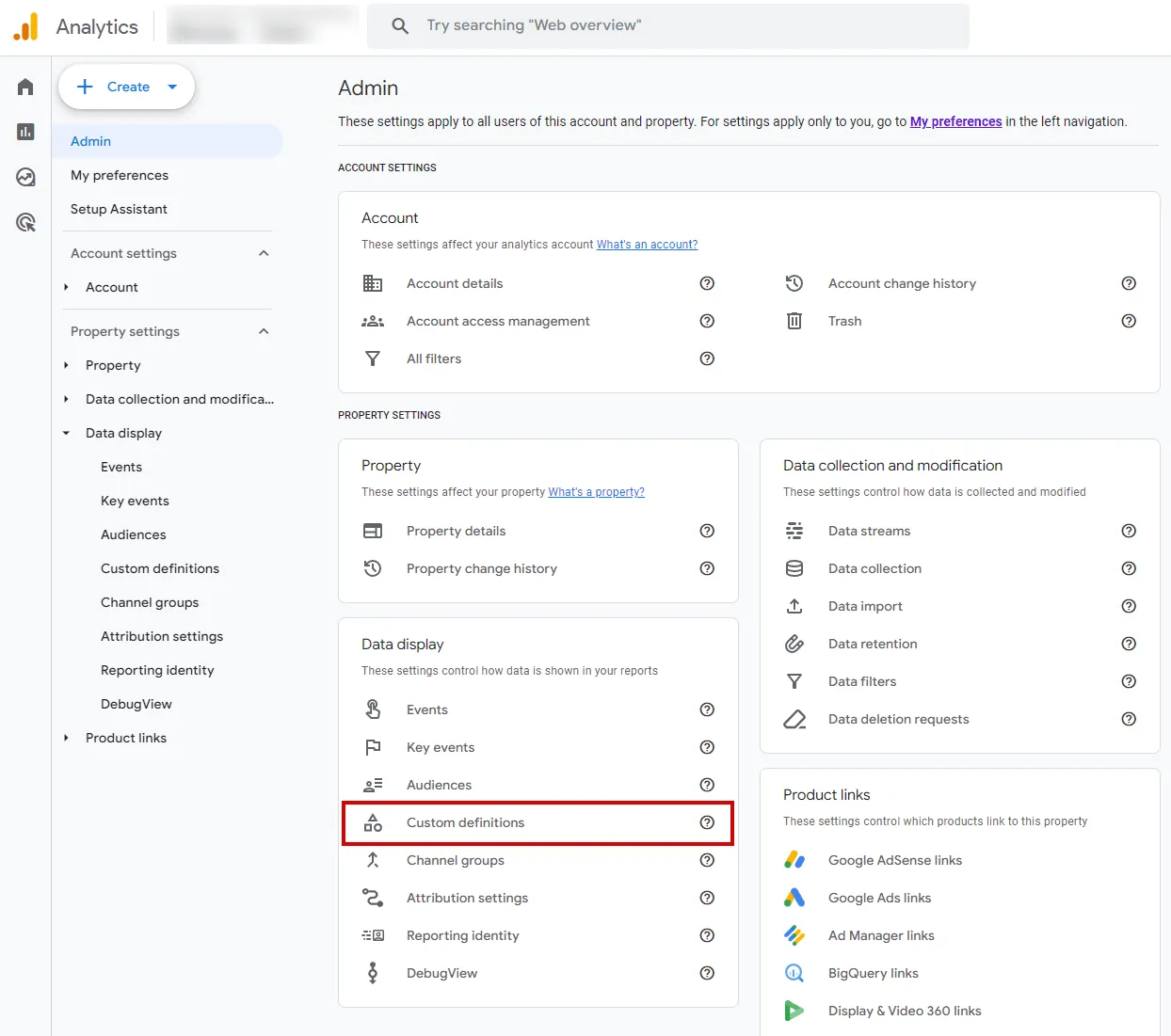Open the Explore icon in left rail
Viewport: 1171px width, 1036px height.
point(25,177)
